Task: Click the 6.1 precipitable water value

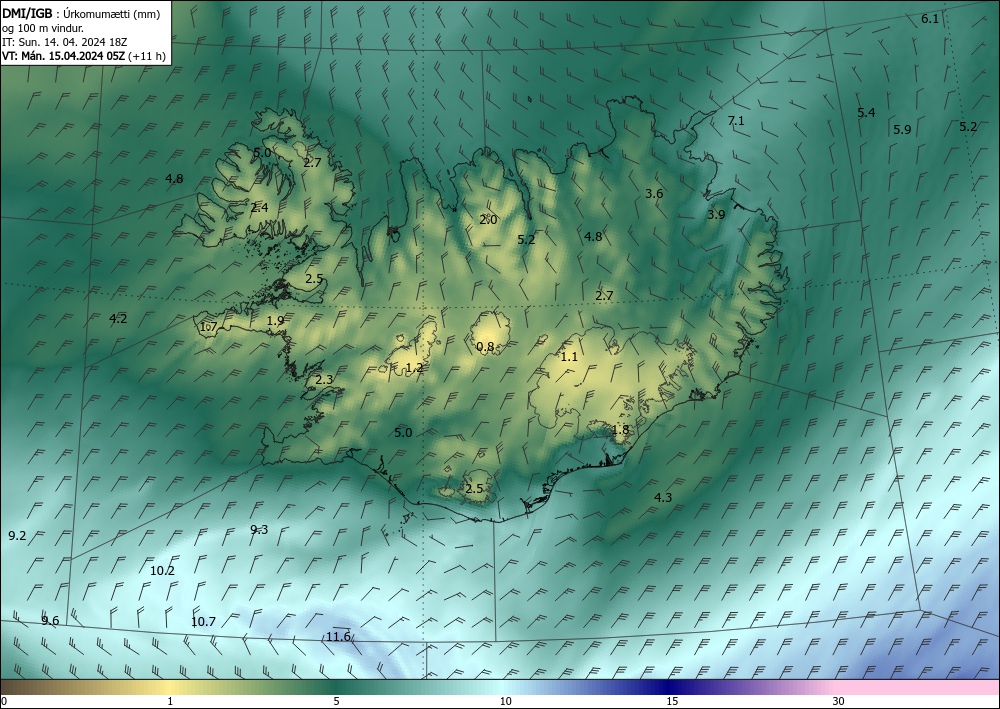Action: (x=930, y=18)
